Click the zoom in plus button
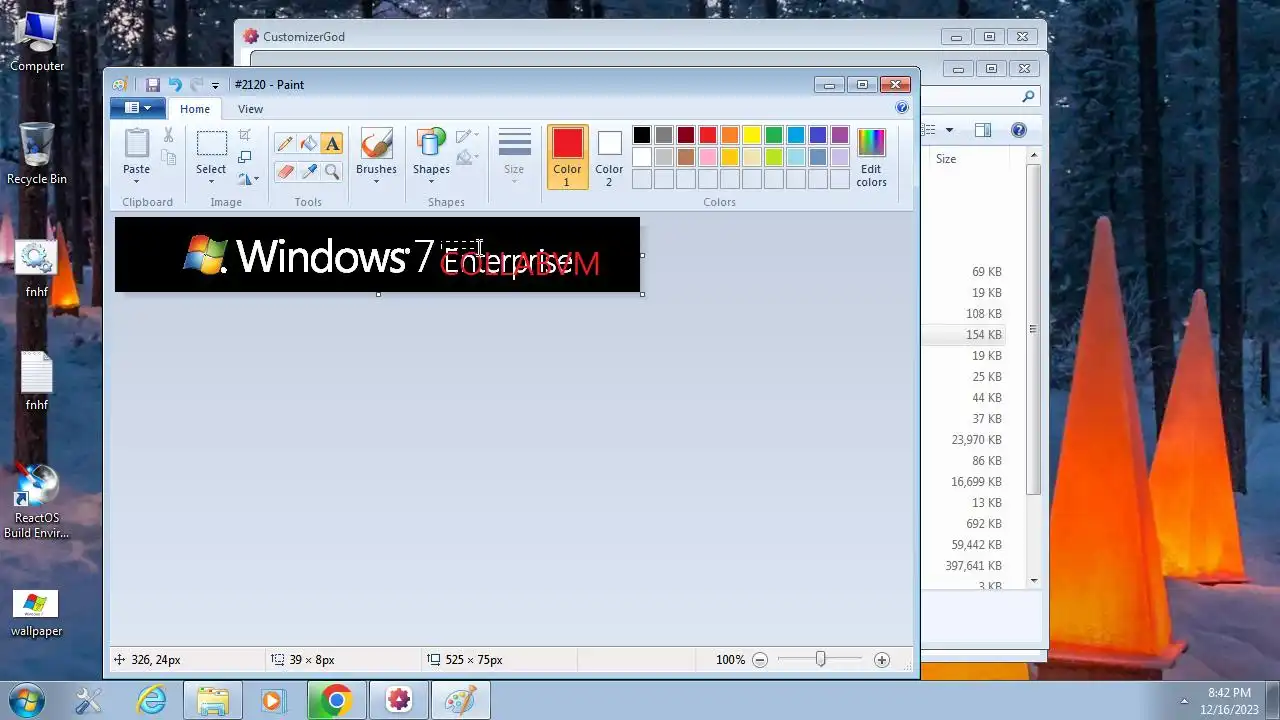This screenshot has width=1280, height=720. [881, 660]
